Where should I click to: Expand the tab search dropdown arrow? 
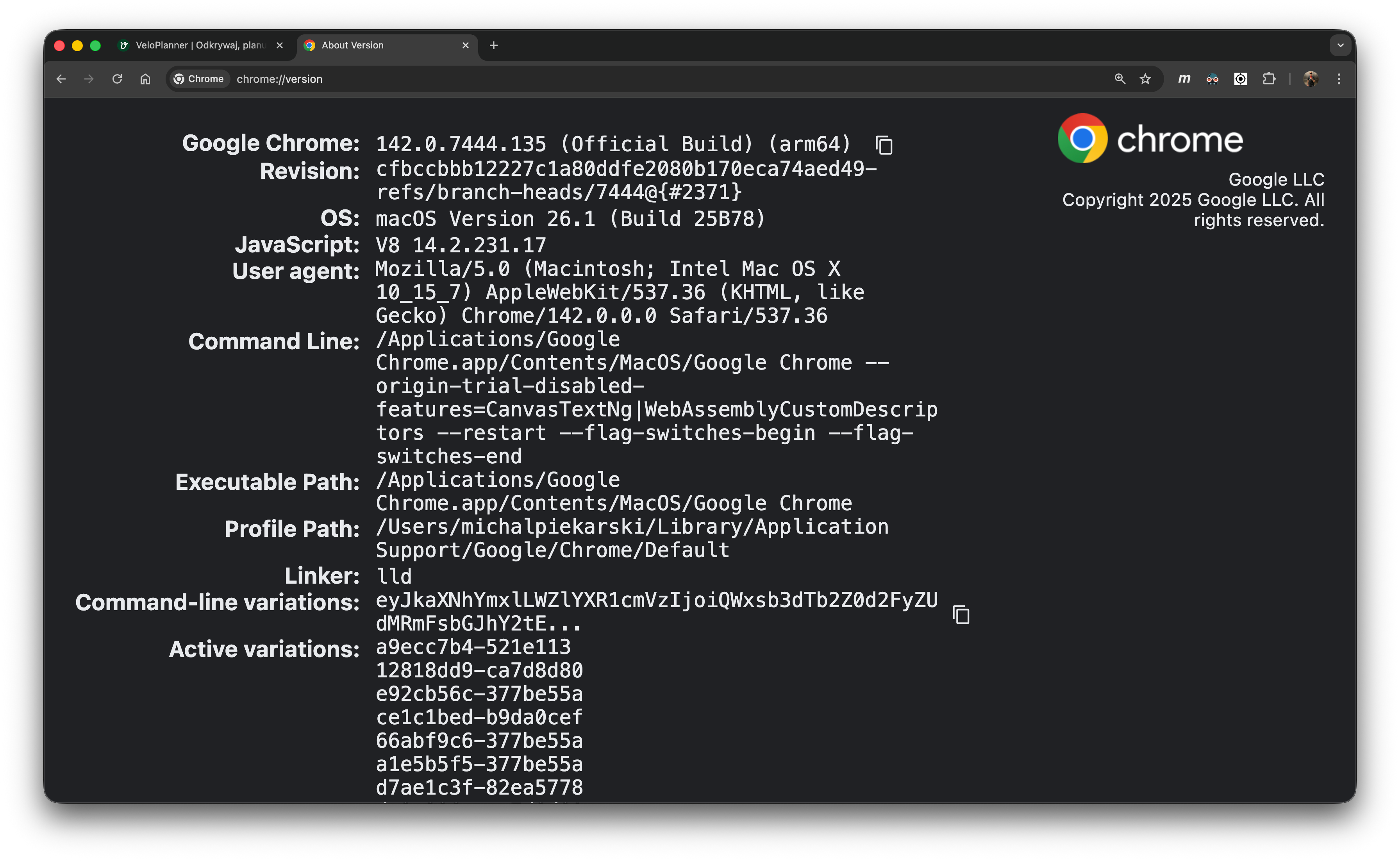click(x=1340, y=45)
